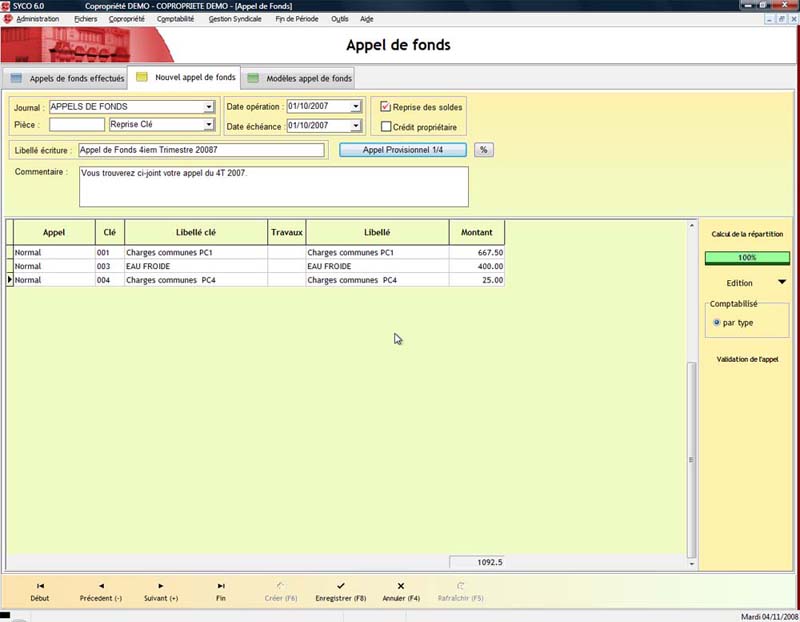The height and width of the screenshot is (622, 800).
Task: Click the Appel Provisionnel 1/4 button
Action: tap(403, 150)
